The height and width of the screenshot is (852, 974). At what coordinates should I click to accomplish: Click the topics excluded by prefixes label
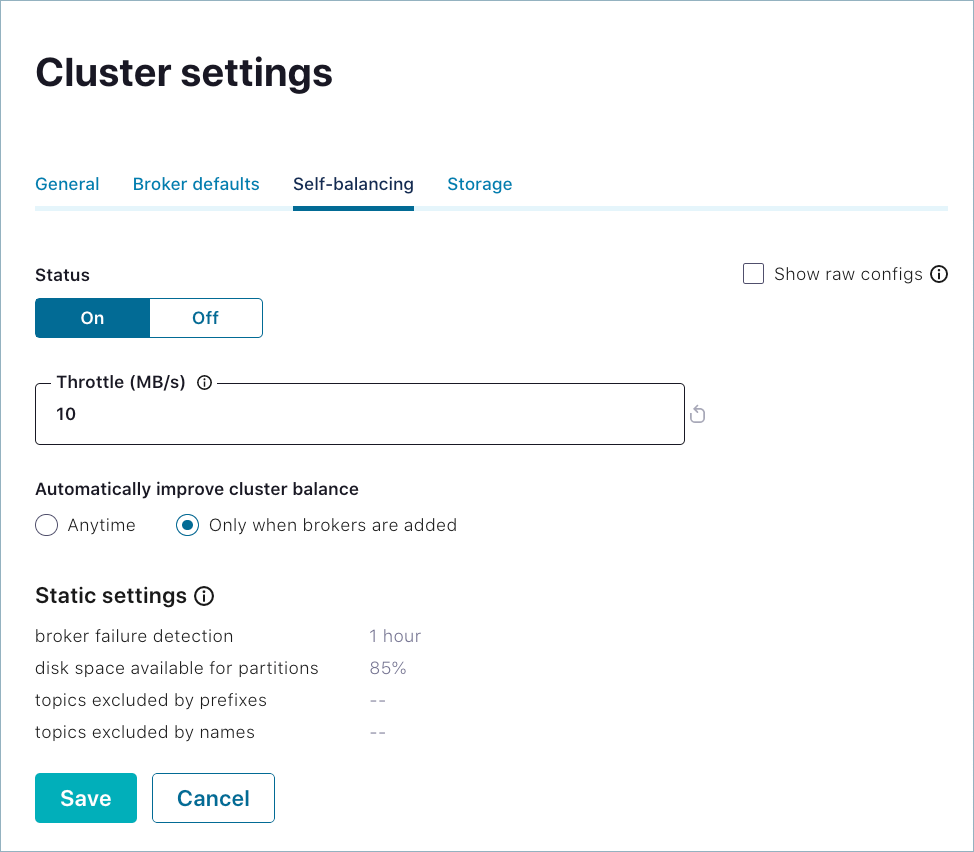(x=151, y=700)
